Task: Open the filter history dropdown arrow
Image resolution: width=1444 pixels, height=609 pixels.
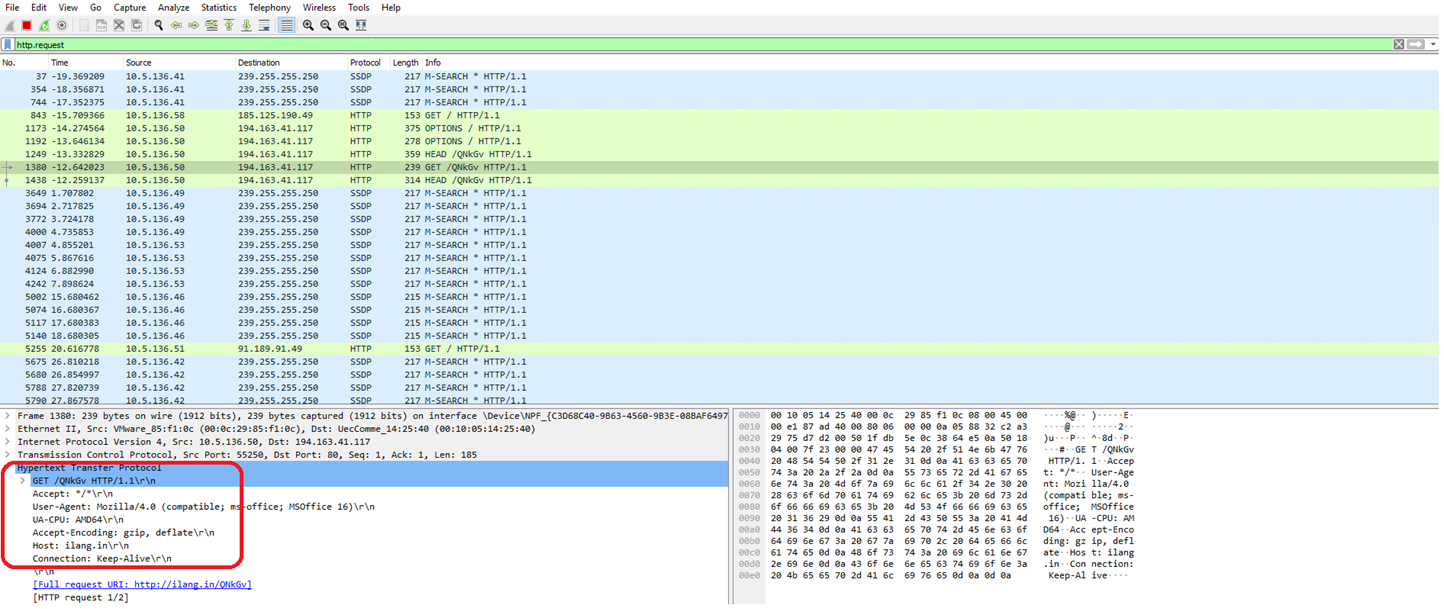Action: point(1433,45)
